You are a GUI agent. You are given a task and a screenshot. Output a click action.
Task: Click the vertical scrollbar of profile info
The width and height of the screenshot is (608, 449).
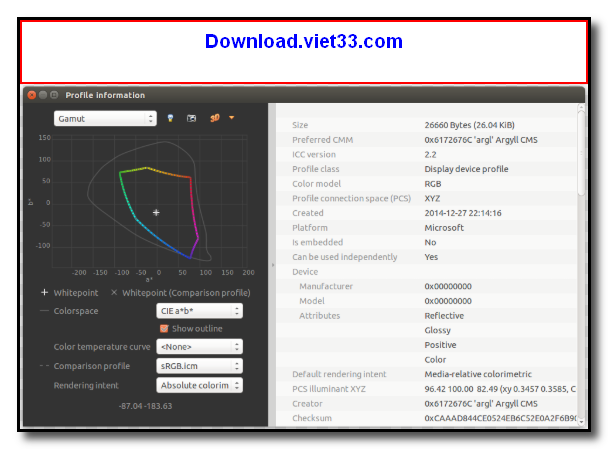[x=581, y=151]
